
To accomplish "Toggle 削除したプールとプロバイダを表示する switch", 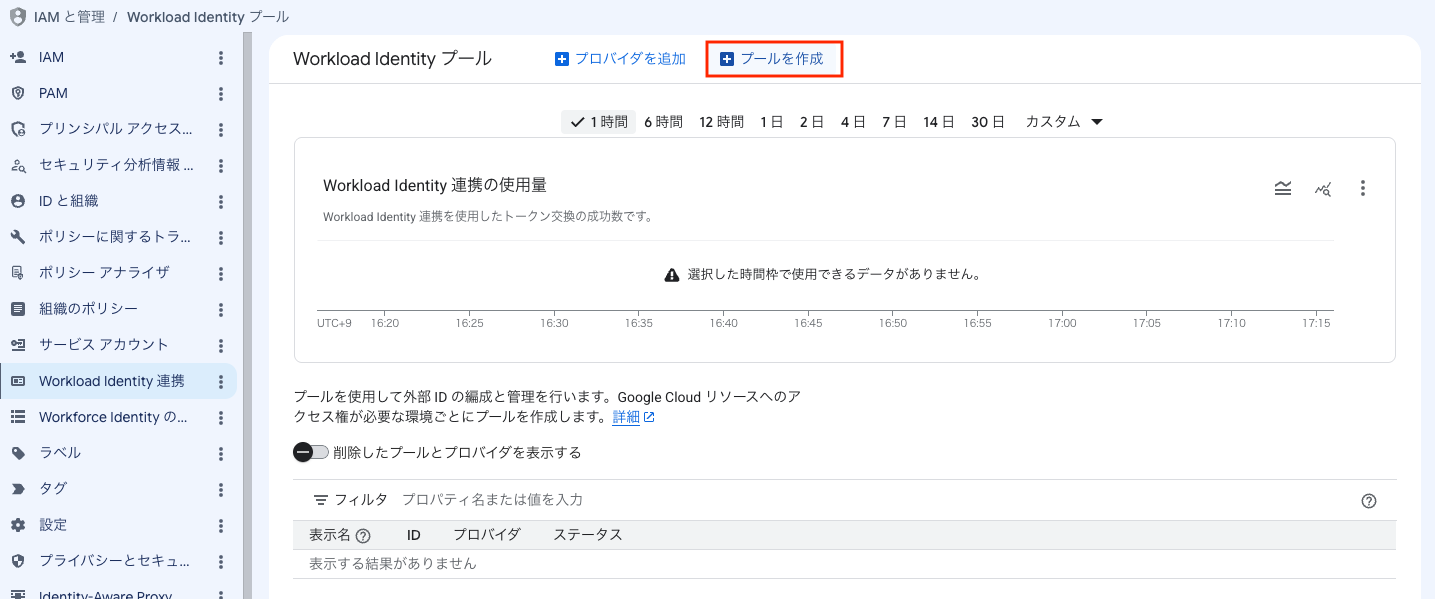I will (x=311, y=452).
